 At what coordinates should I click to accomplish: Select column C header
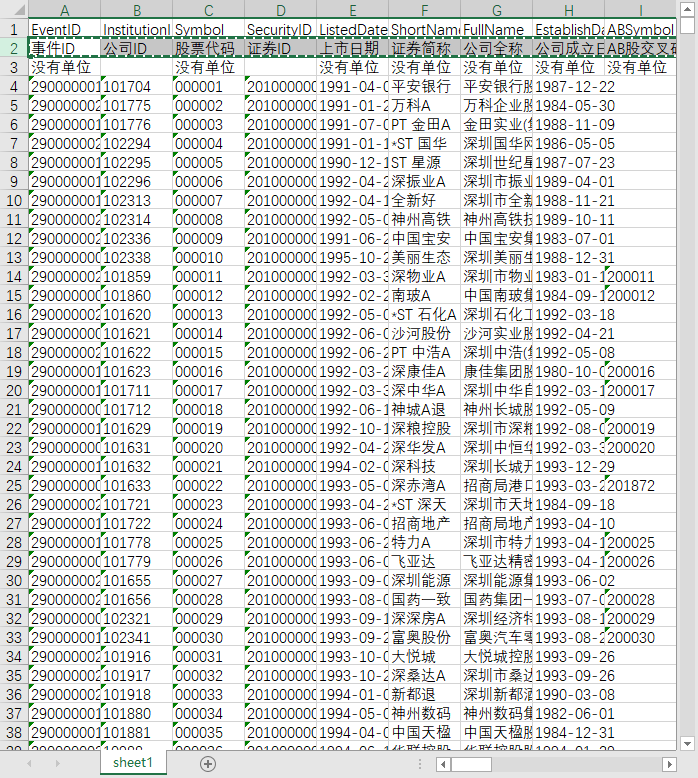click(208, 10)
